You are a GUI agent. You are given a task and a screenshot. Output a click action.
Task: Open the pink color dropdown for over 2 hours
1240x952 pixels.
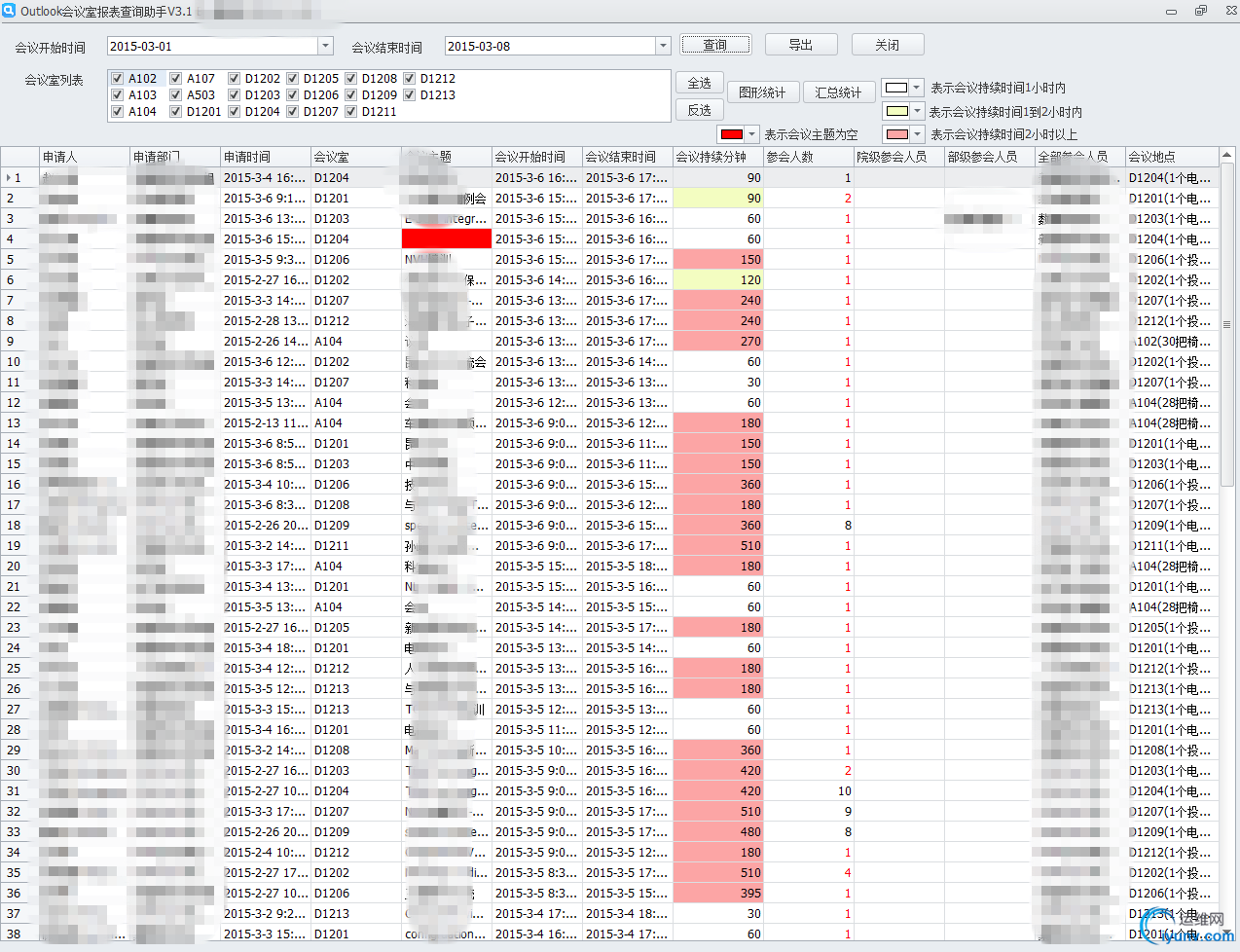(917, 134)
